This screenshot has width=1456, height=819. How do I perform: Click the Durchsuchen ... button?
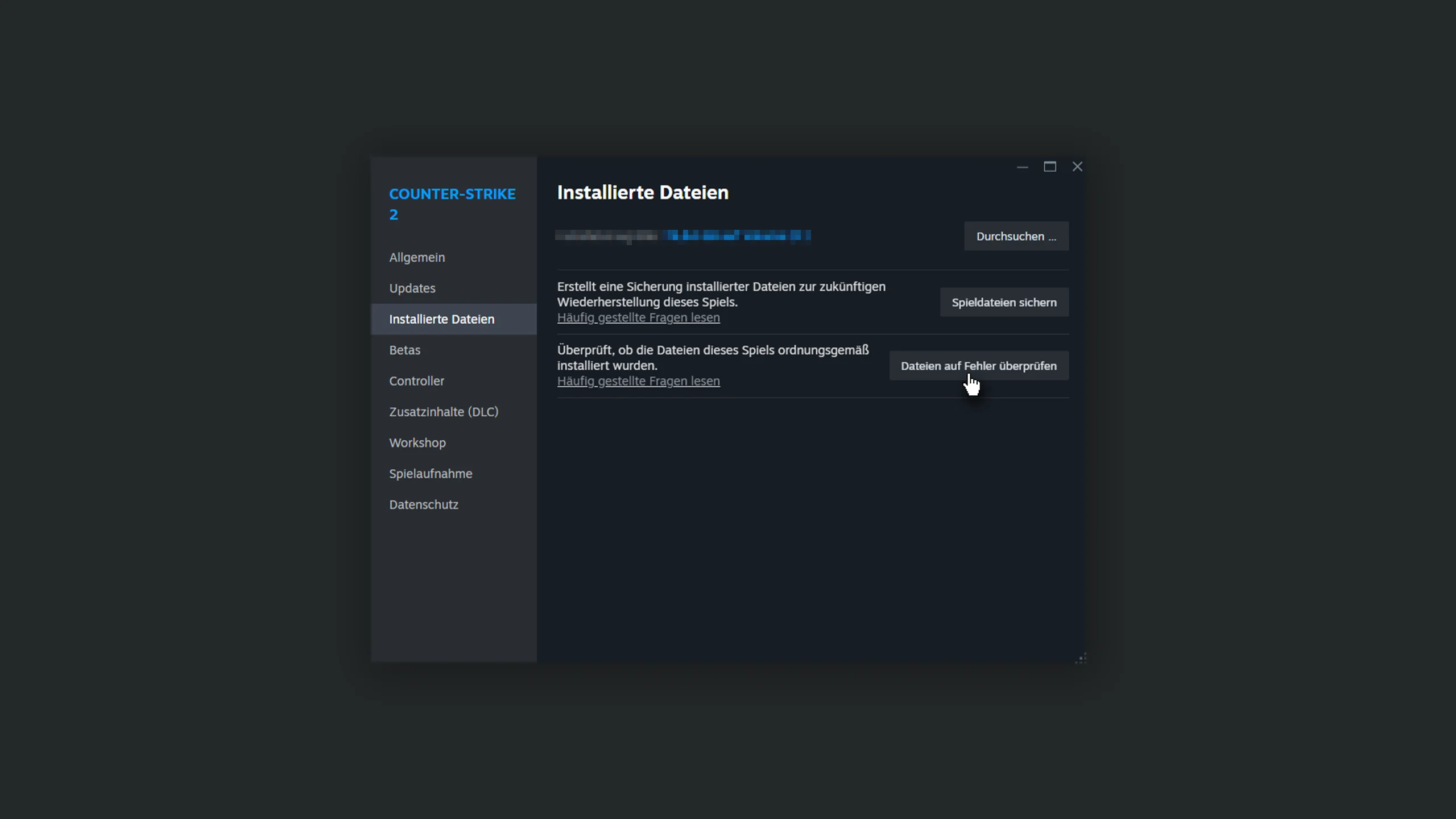pos(1016,236)
